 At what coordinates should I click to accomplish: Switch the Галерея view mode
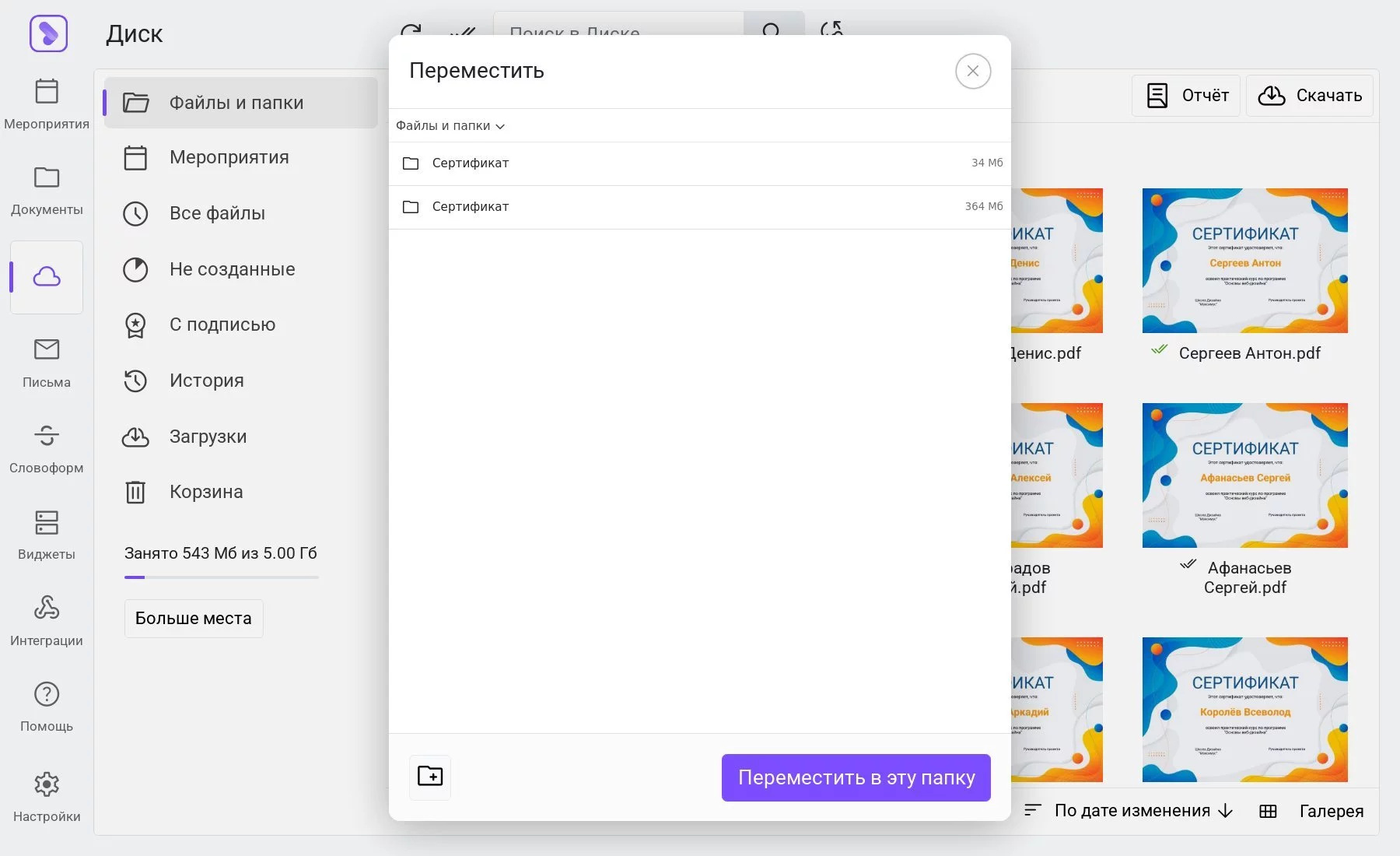coord(1331,811)
